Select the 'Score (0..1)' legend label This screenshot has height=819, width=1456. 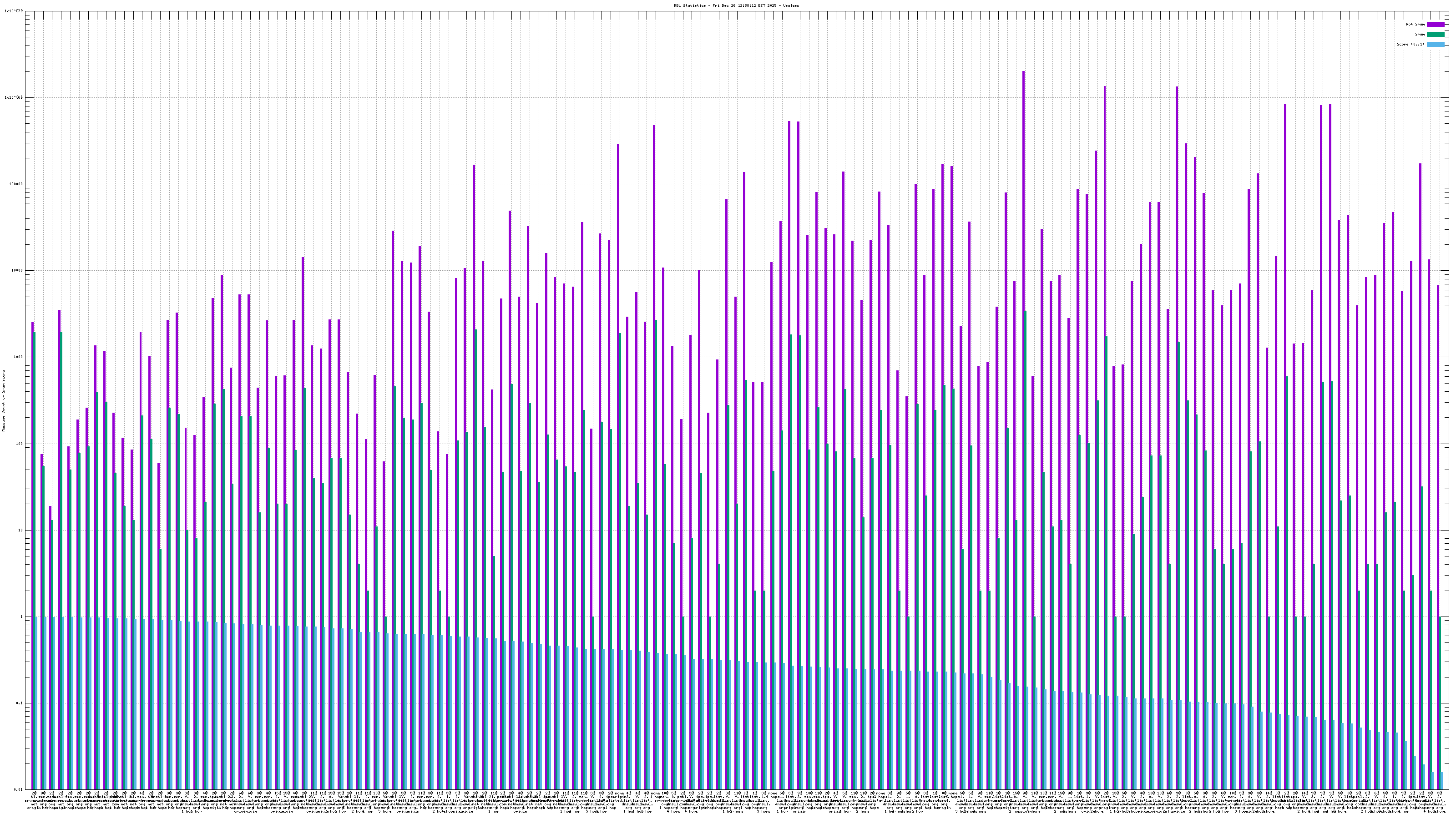click(x=1410, y=44)
